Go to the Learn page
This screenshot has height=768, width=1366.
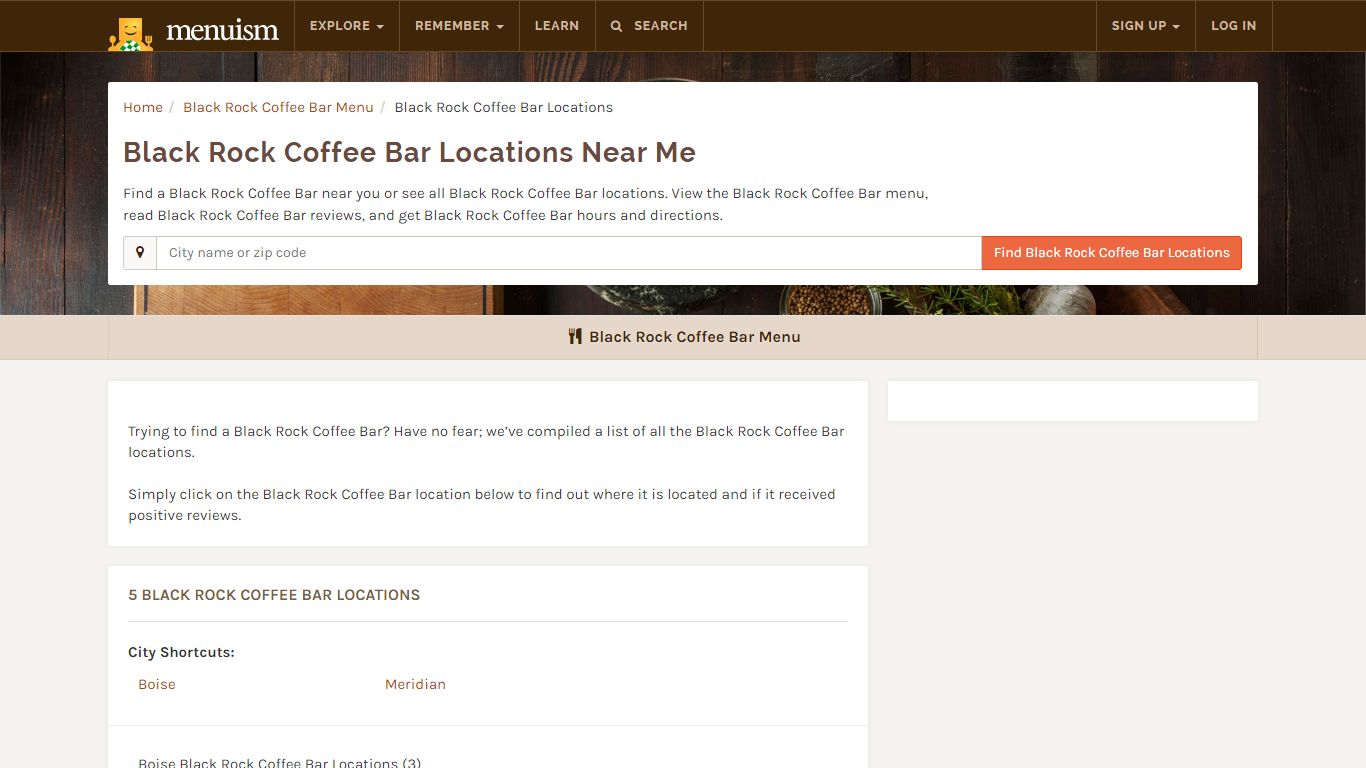[557, 26]
